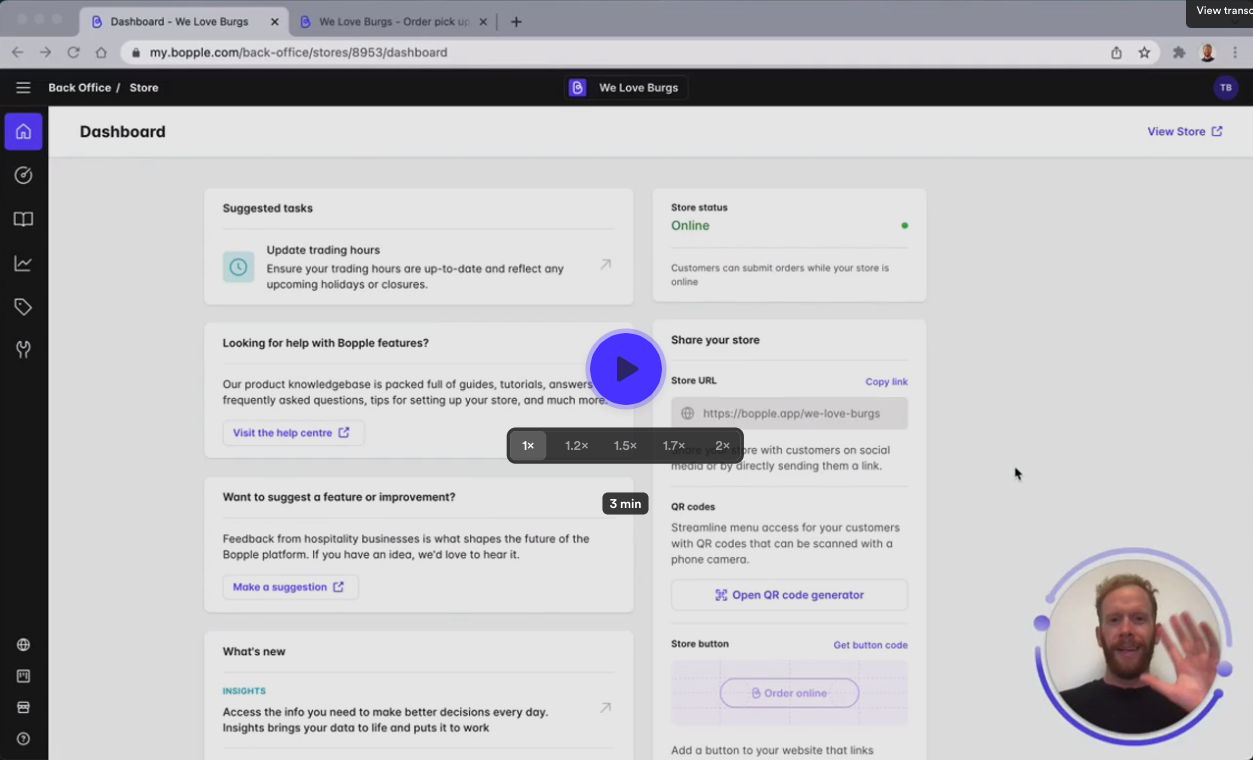The image size is (1253, 760).
Task: Click the presenter webcam bubble
Action: (x=1133, y=647)
